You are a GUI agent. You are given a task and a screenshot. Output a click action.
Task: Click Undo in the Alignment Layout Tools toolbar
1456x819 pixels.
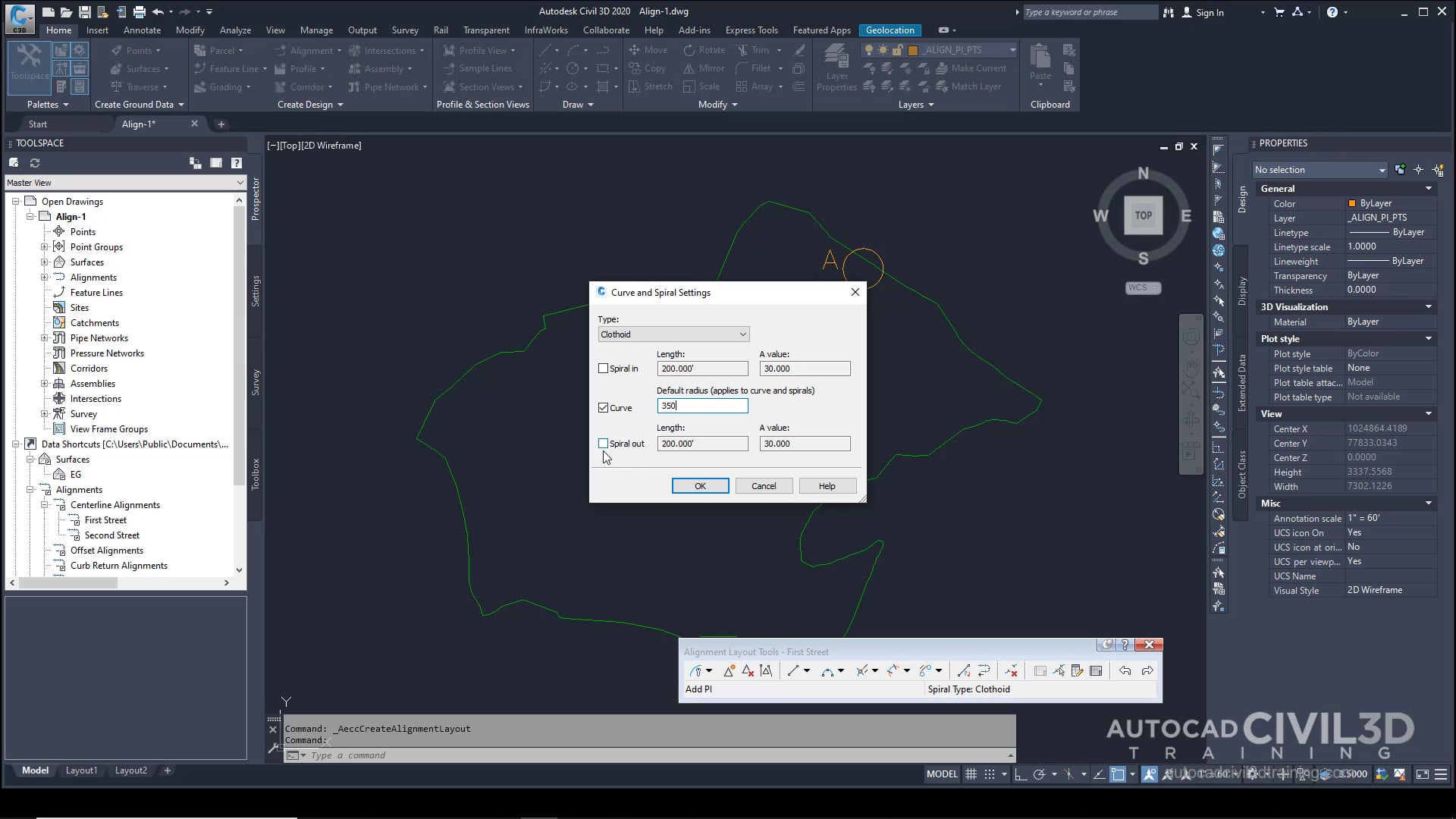pos(1125,670)
